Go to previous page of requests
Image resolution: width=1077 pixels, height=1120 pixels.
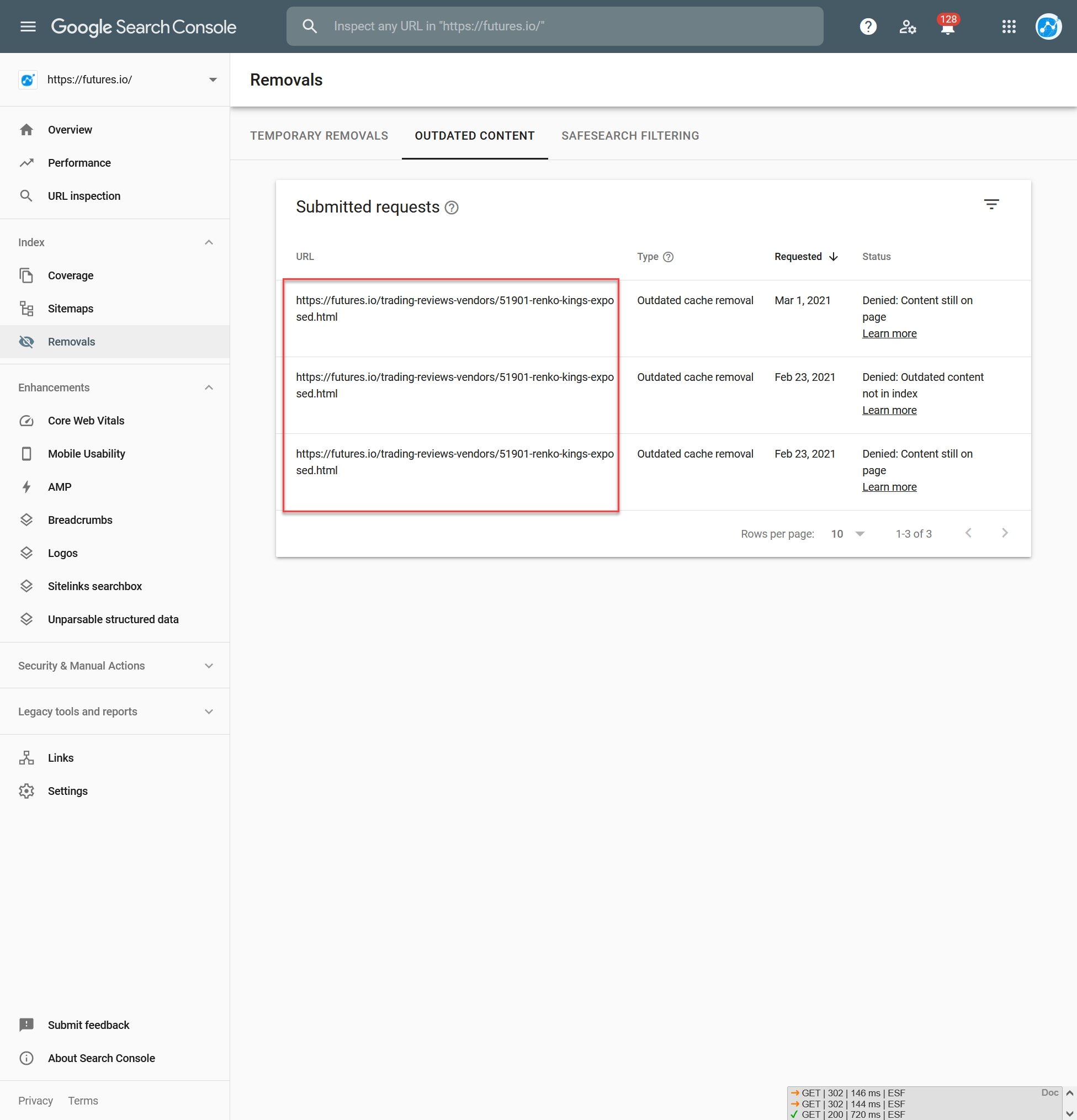tap(968, 533)
